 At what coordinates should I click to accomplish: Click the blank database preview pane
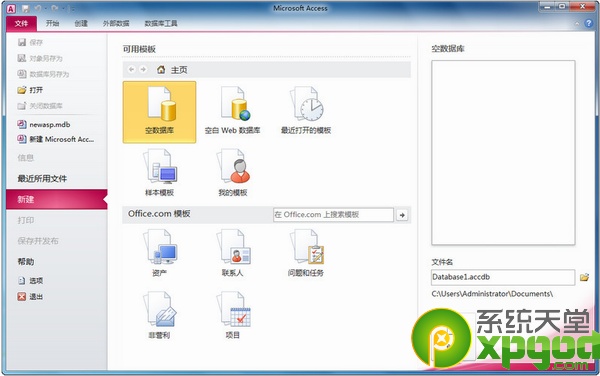pos(503,153)
